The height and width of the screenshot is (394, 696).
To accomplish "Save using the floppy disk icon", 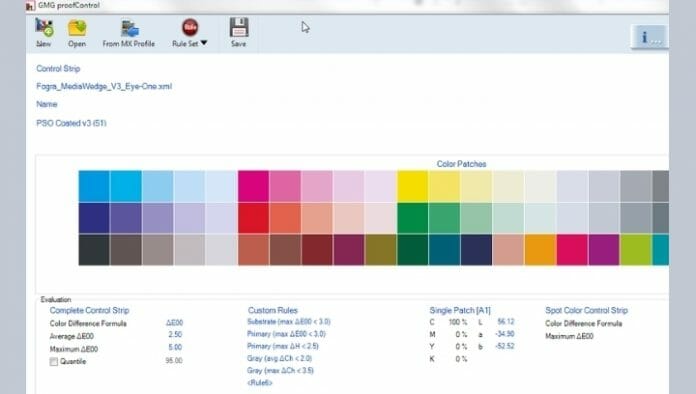I will coord(239,28).
